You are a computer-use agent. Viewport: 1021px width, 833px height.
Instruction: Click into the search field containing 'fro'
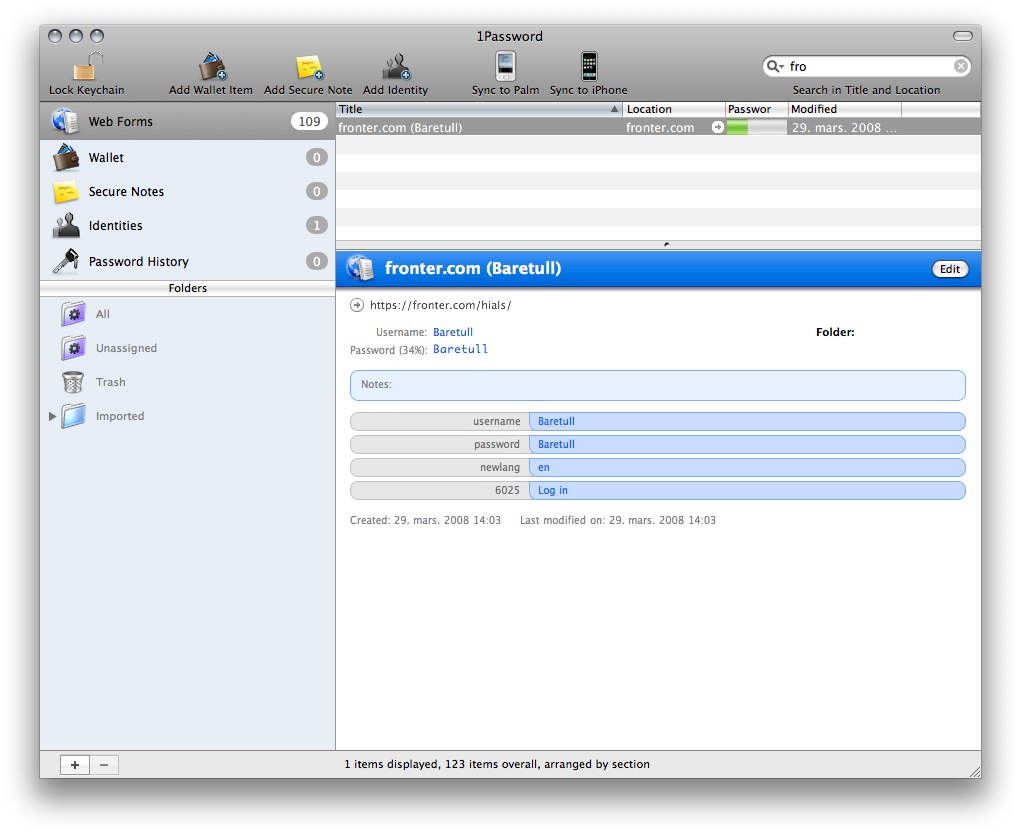coord(869,66)
